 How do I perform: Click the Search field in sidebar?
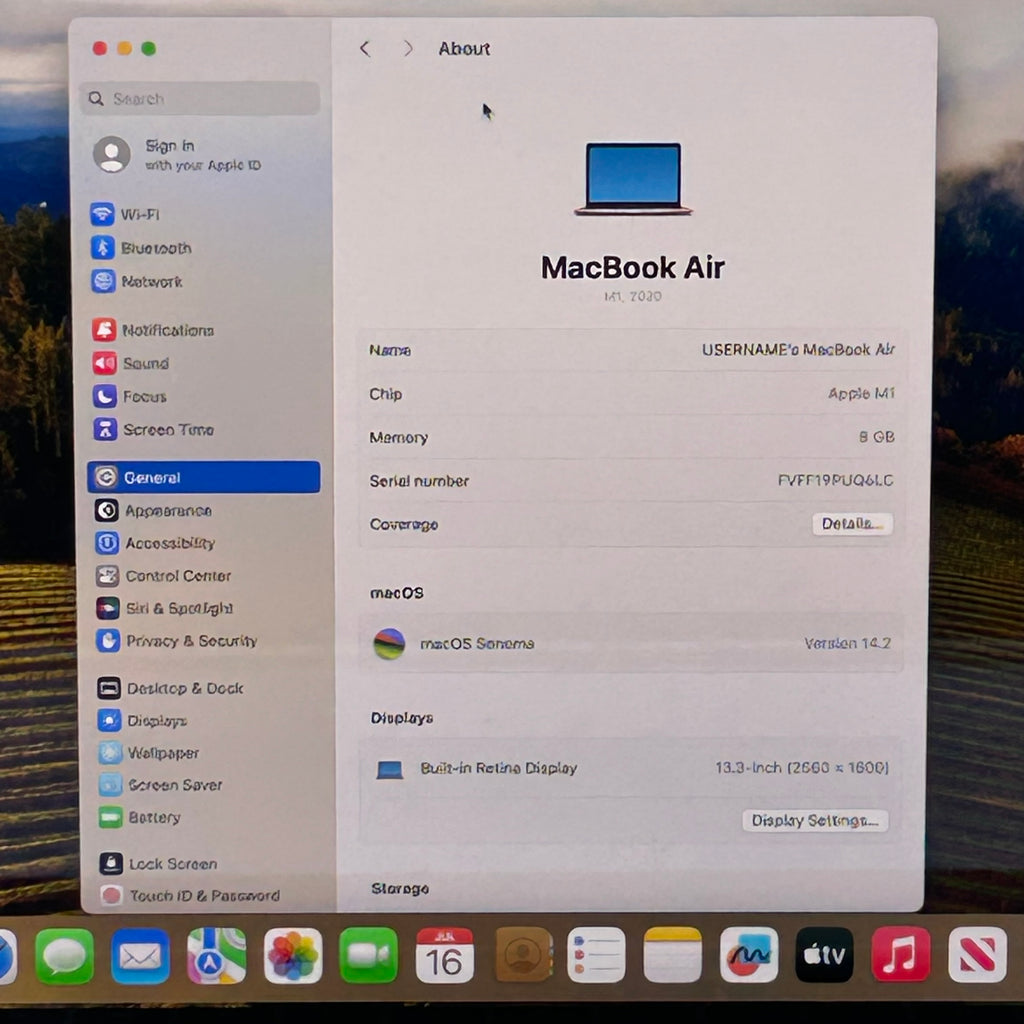pyautogui.click(x=200, y=99)
